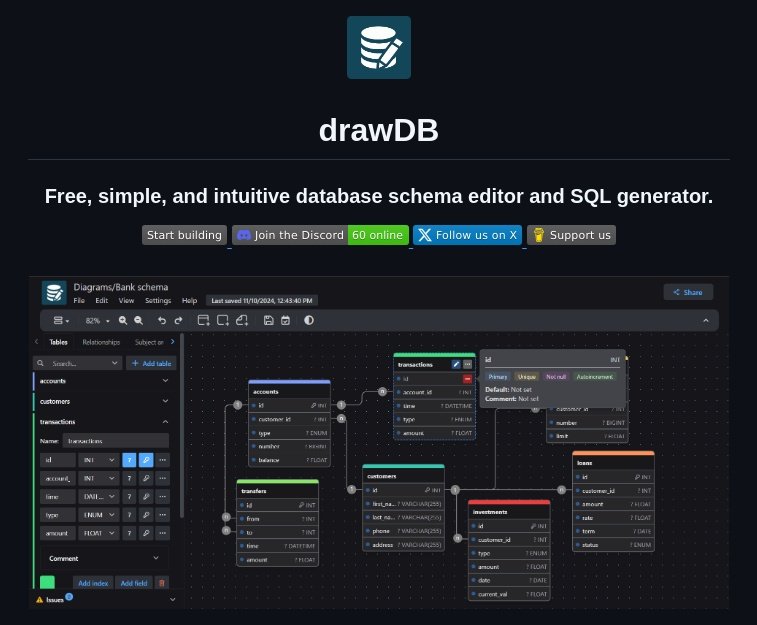Screen dimensions: 757x625
Task: Open the View menu
Action: point(126,301)
